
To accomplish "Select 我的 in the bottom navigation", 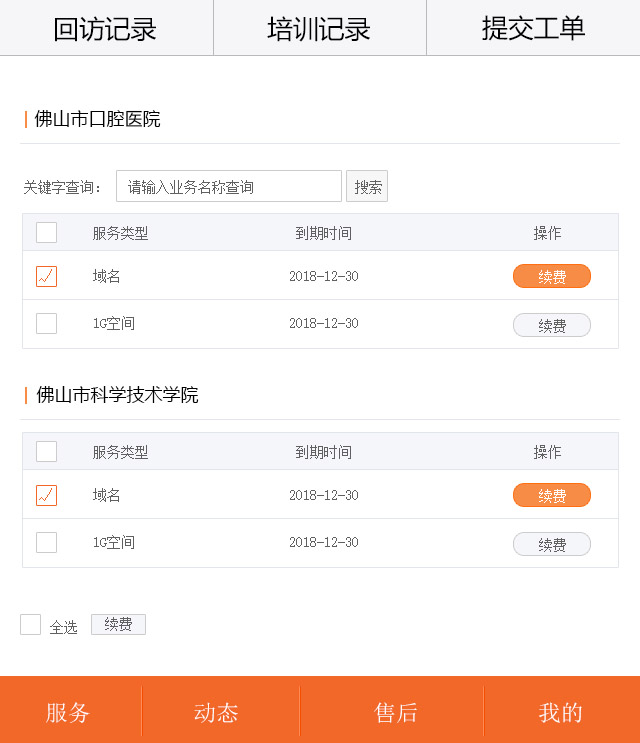I will 560,712.
